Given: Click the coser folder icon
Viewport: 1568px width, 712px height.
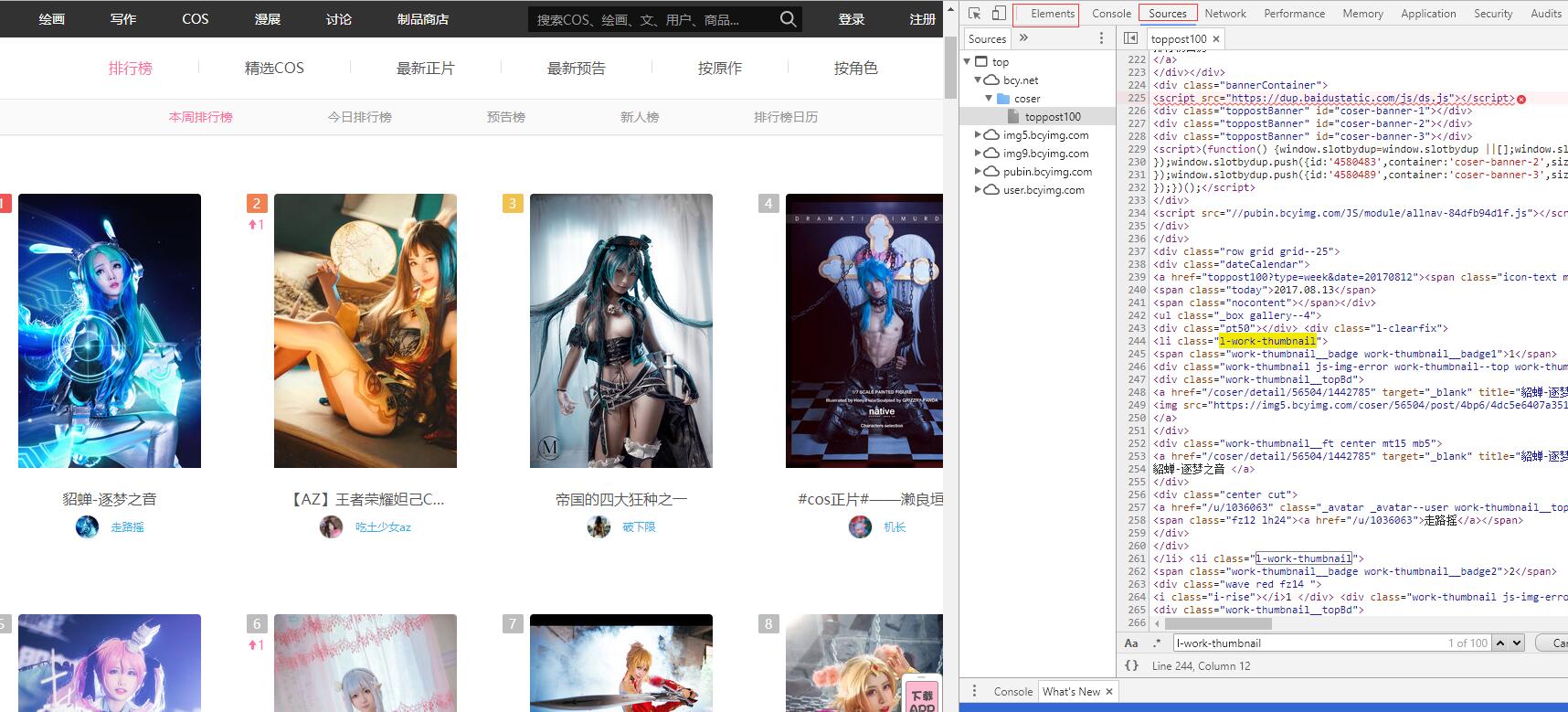Looking at the screenshot, I should [1003, 99].
